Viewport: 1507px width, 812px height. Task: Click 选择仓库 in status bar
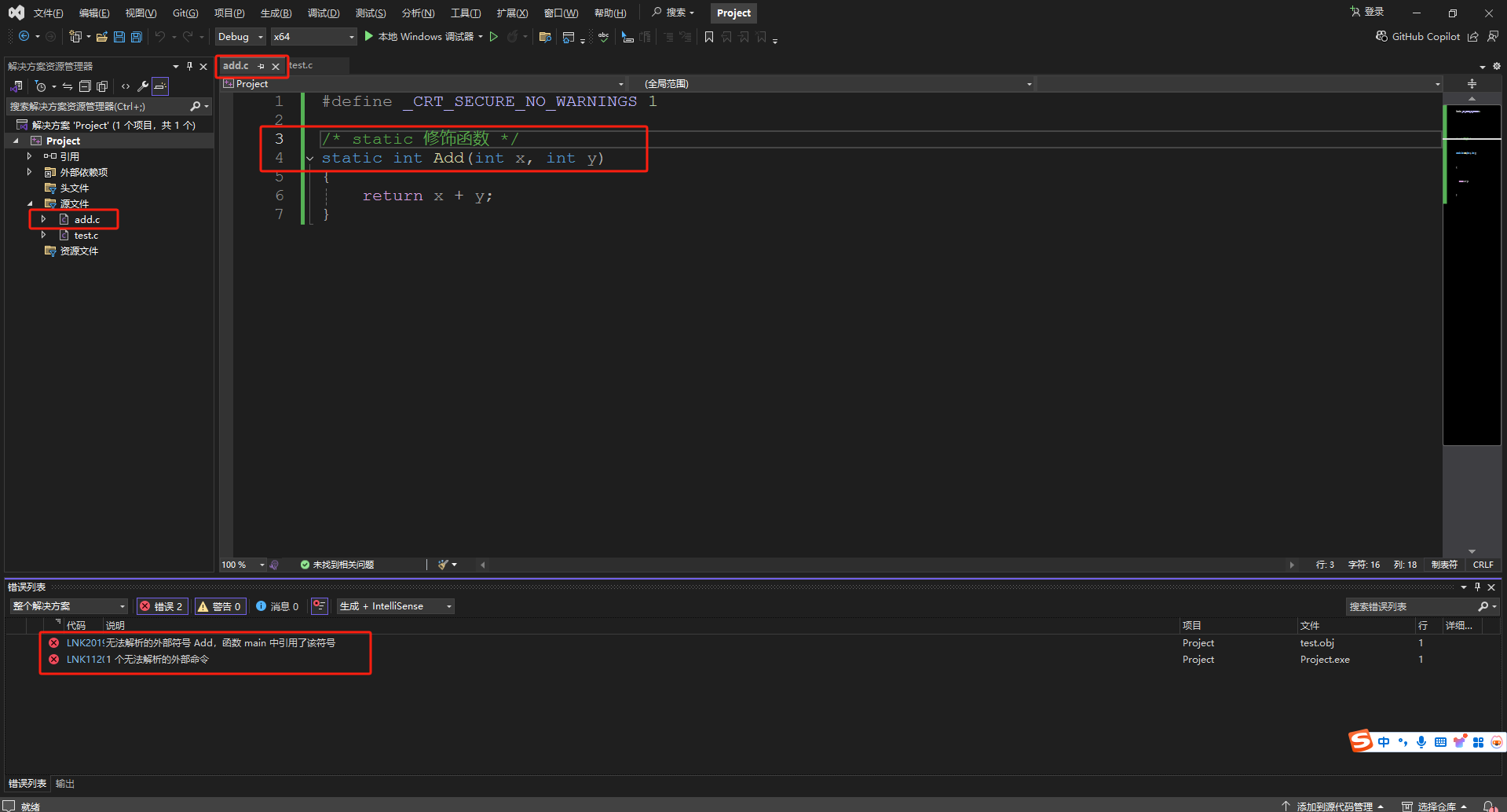1435,806
